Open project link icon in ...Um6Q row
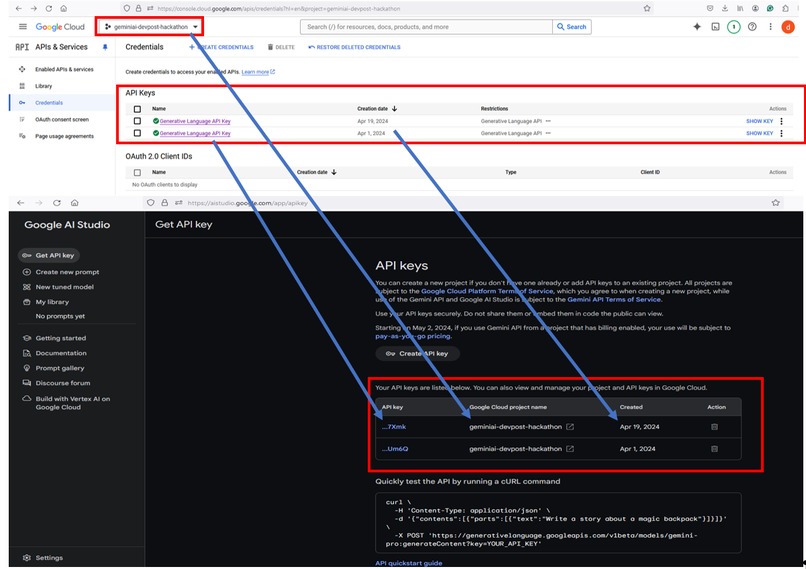Screen dimensions: 806x569 (x=570, y=449)
